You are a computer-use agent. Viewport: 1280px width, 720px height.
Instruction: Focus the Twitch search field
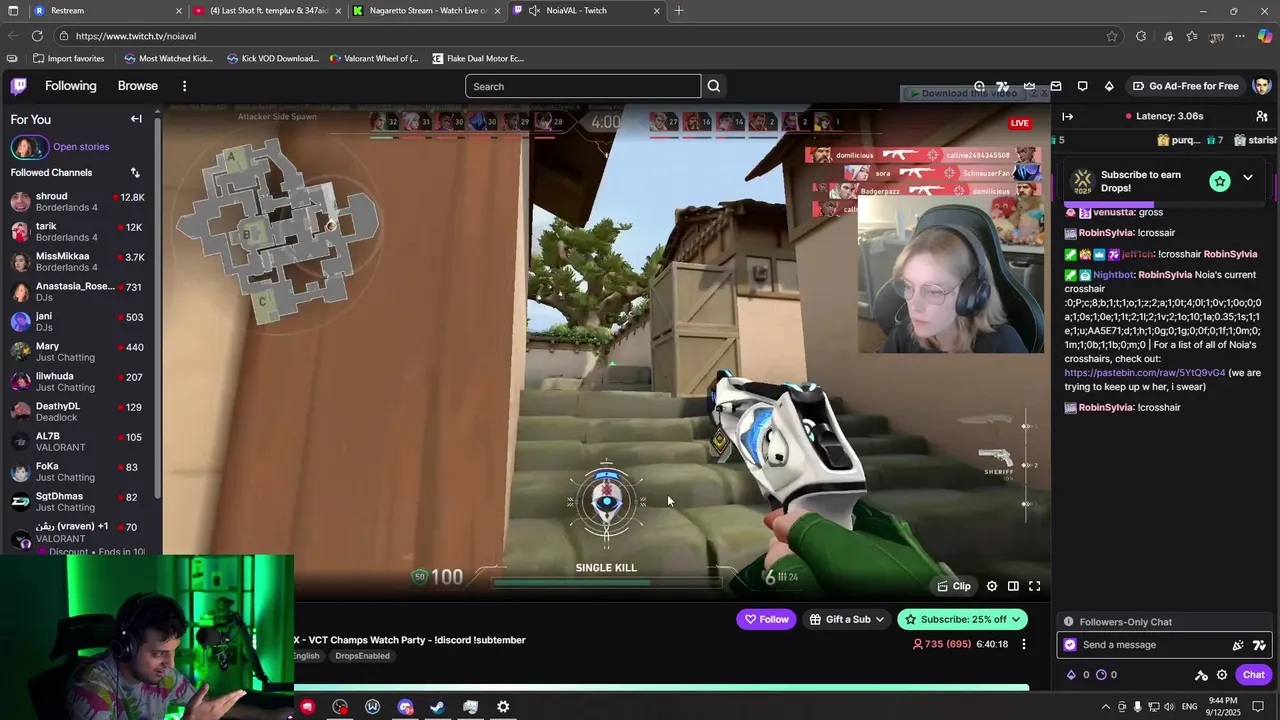(583, 86)
